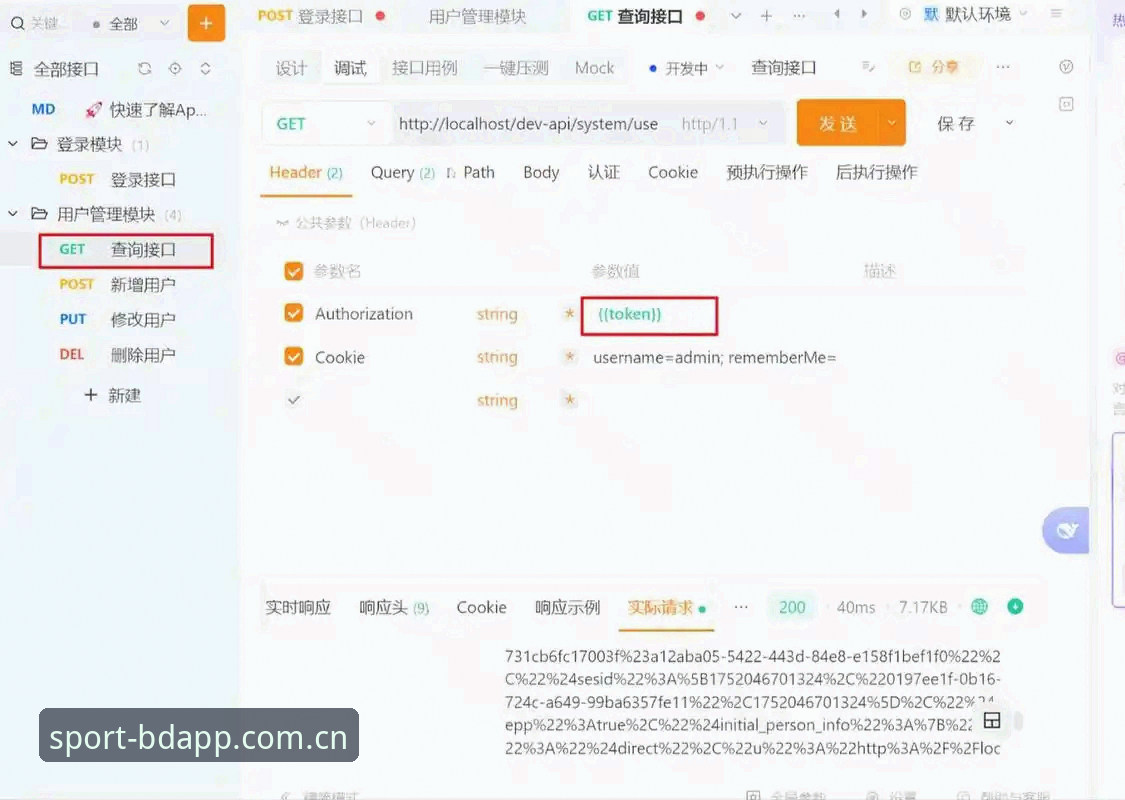Open the GET method dropdown
Image resolution: width=1125 pixels, height=800 pixels.
click(x=326, y=124)
